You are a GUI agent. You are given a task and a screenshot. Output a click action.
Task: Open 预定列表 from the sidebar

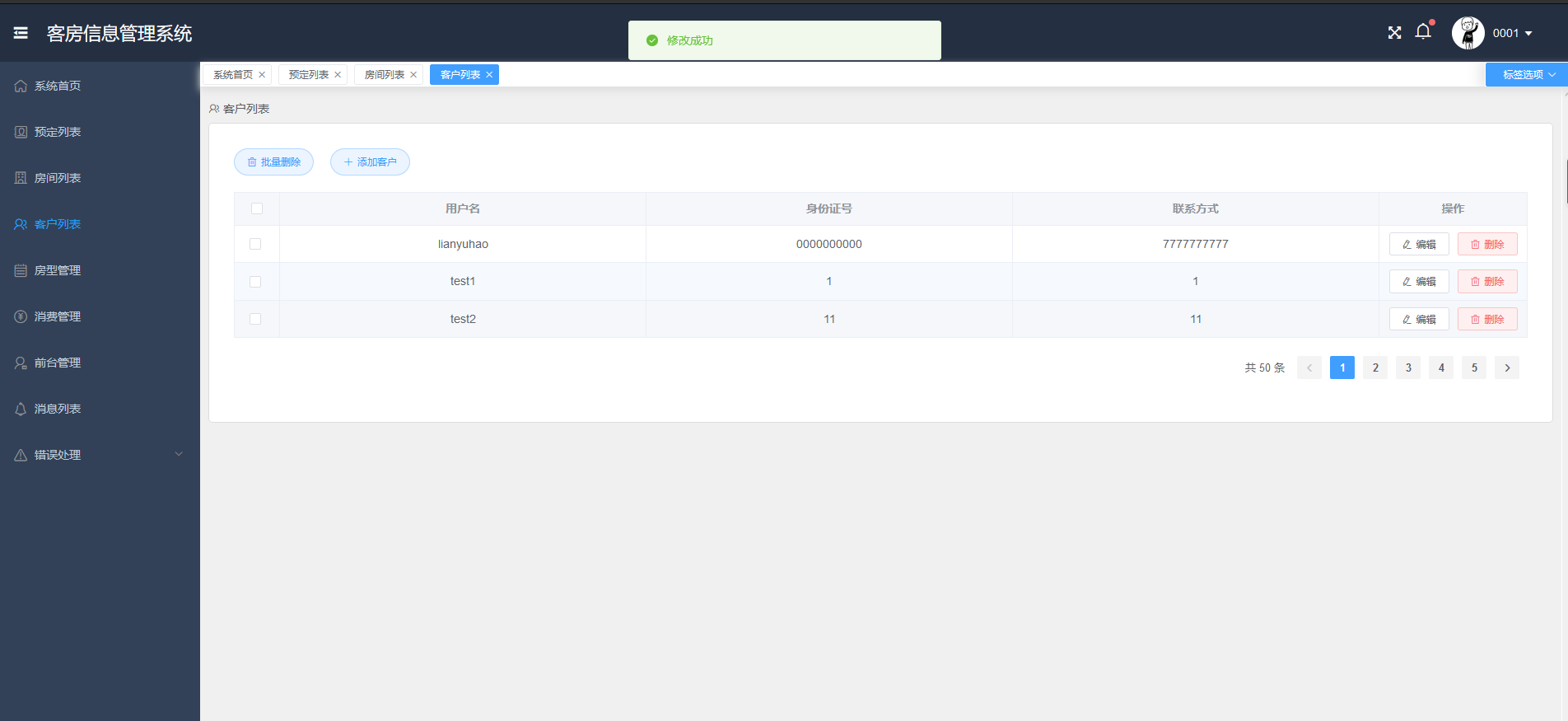(100, 132)
